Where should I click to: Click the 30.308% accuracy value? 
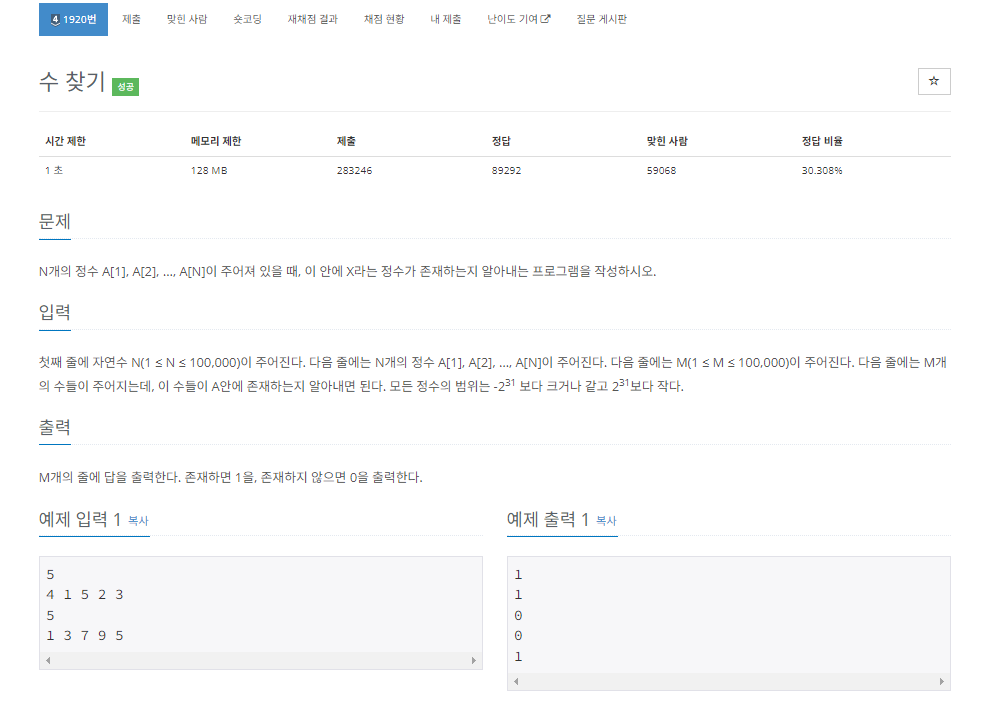[x=822, y=171]
